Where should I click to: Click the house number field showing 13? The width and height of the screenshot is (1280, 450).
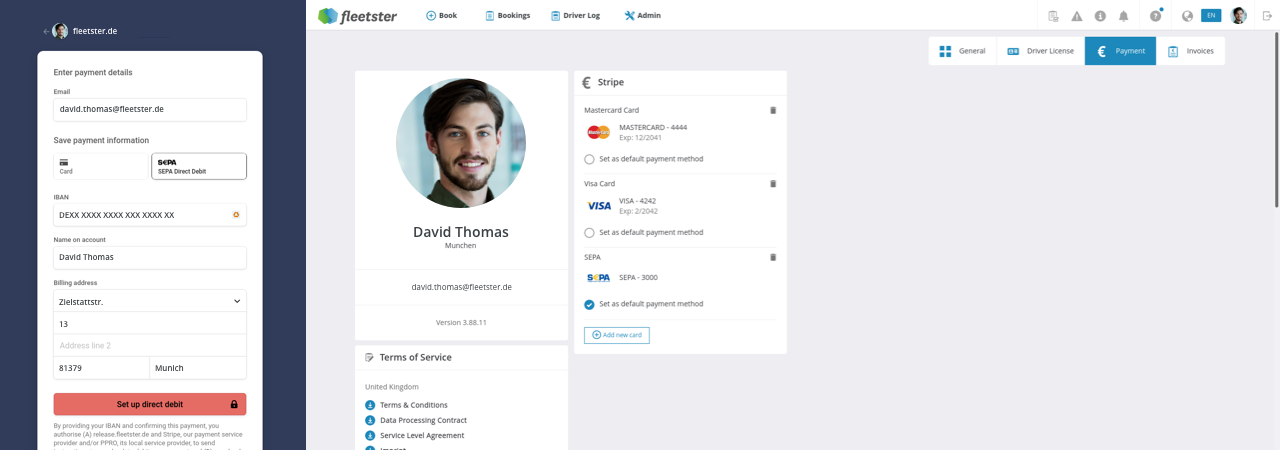(x=150, y=323)
